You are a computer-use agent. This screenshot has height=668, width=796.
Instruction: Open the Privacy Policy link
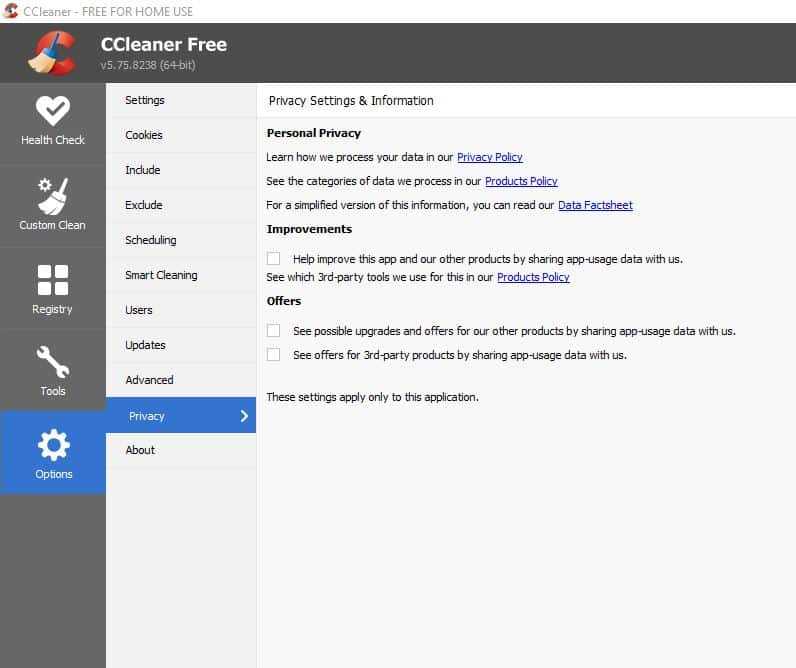(489, 157)
